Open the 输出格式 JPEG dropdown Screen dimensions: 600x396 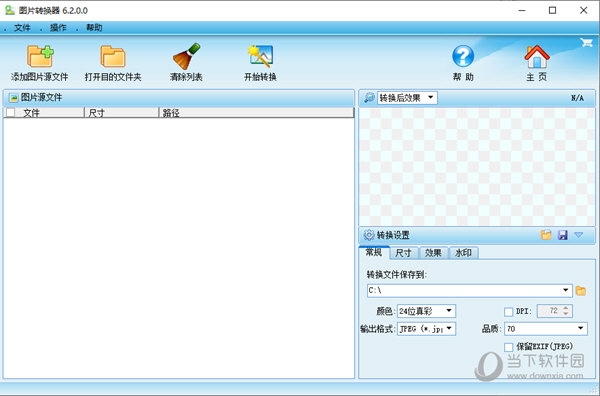click(x=449, y=328)
